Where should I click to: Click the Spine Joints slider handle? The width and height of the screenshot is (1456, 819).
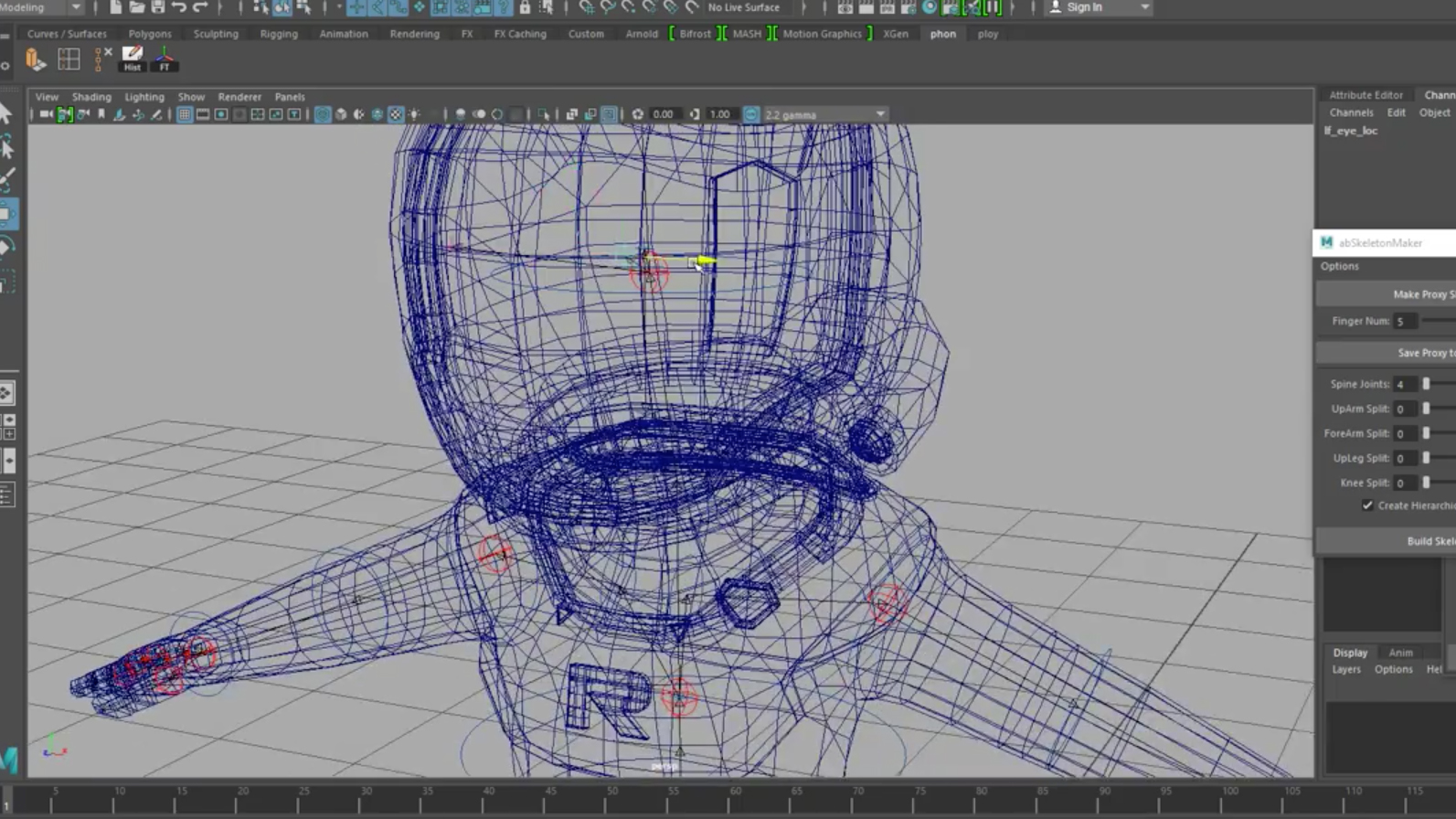[1426, 384]
